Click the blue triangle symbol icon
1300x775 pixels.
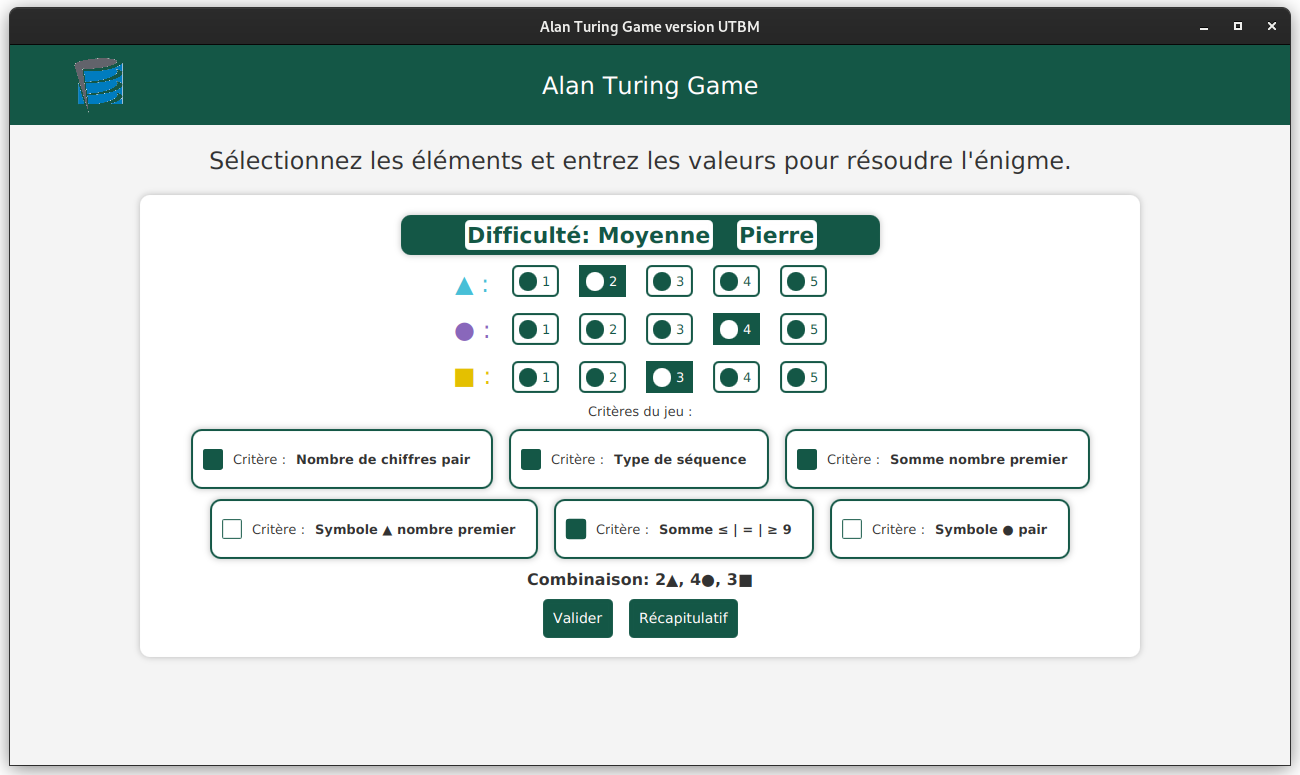click(464, 286)
